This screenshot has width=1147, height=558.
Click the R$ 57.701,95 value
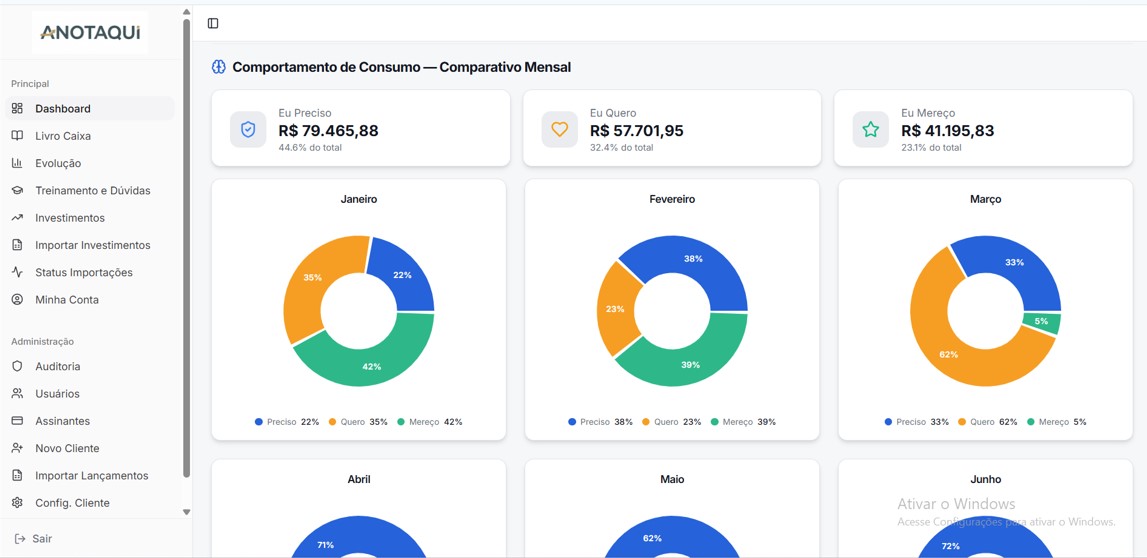[x=636, y=131]
